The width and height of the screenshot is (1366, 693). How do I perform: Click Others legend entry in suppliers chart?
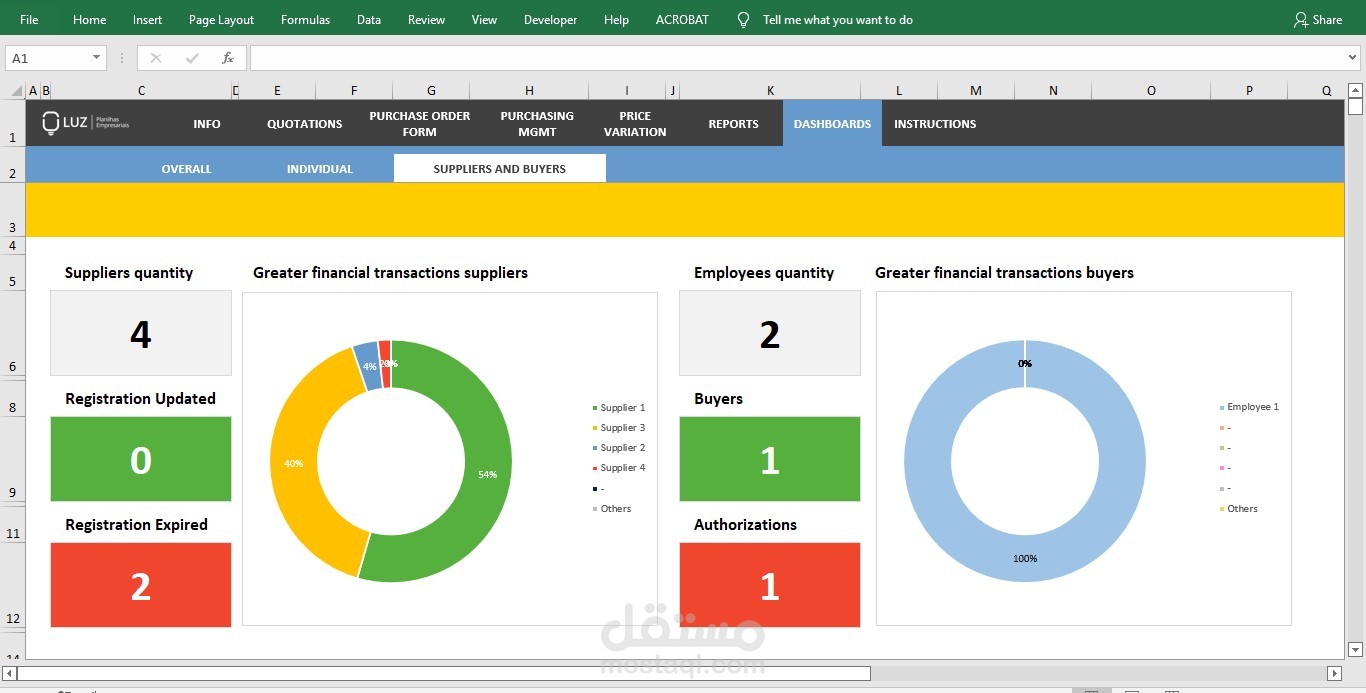(612, 508)
